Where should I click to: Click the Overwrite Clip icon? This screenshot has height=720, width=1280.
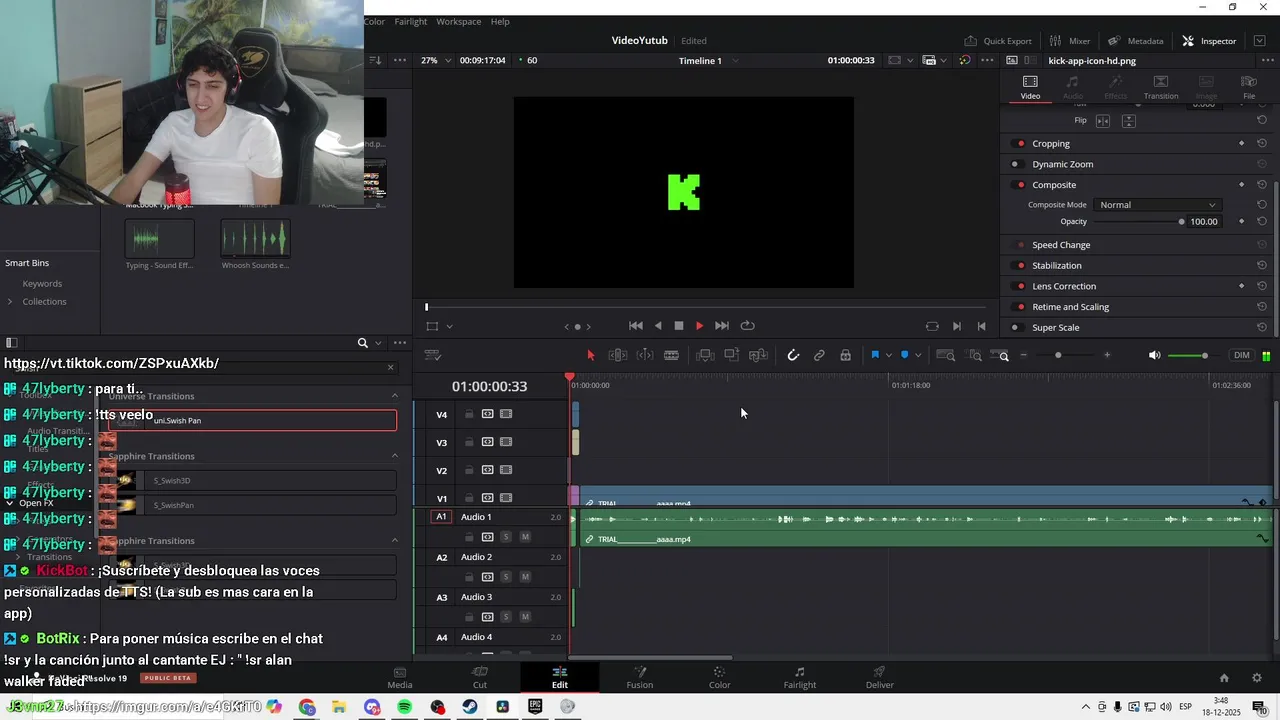pos(732,355)
